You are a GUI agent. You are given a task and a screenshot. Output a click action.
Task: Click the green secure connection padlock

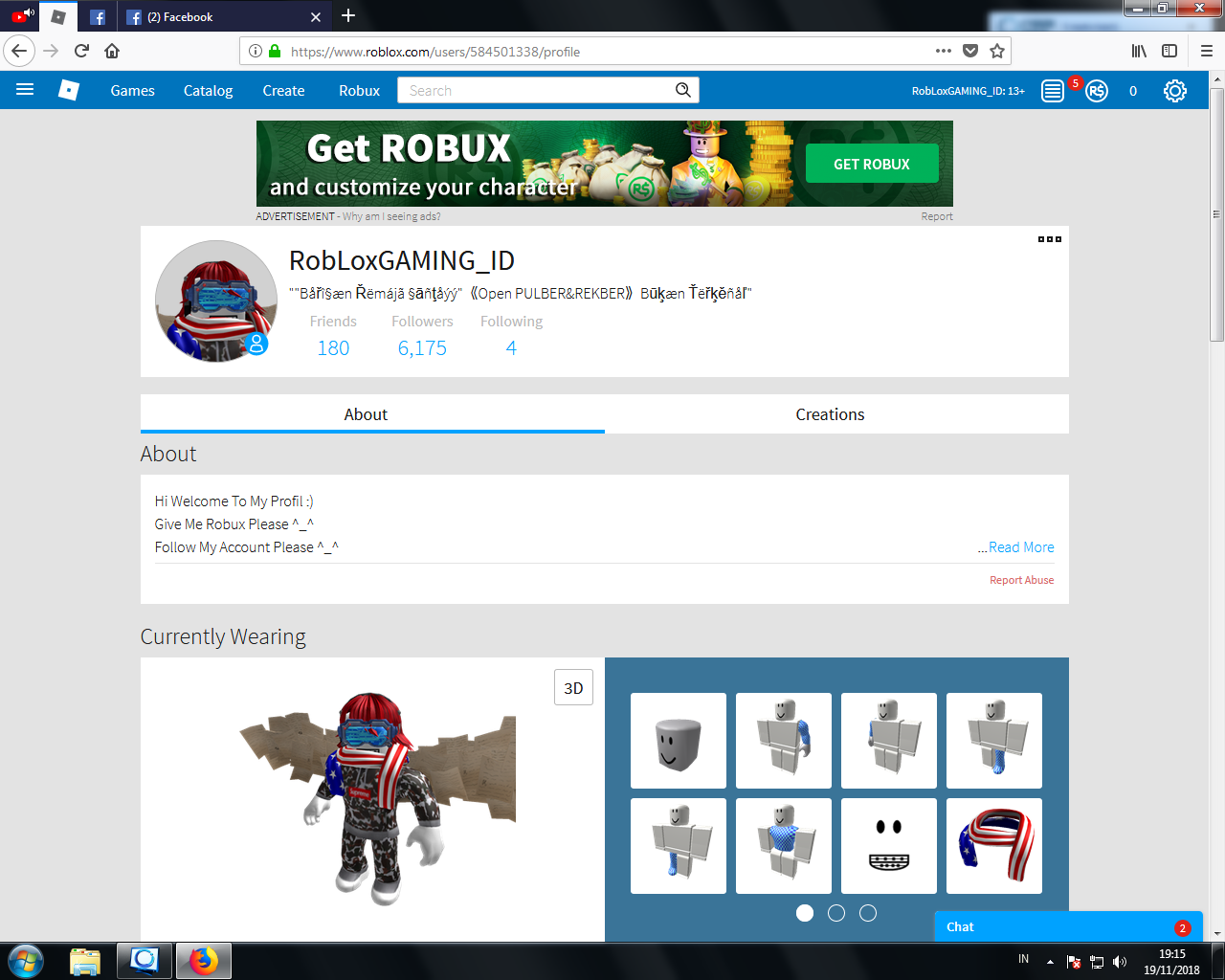pos(275,51)
